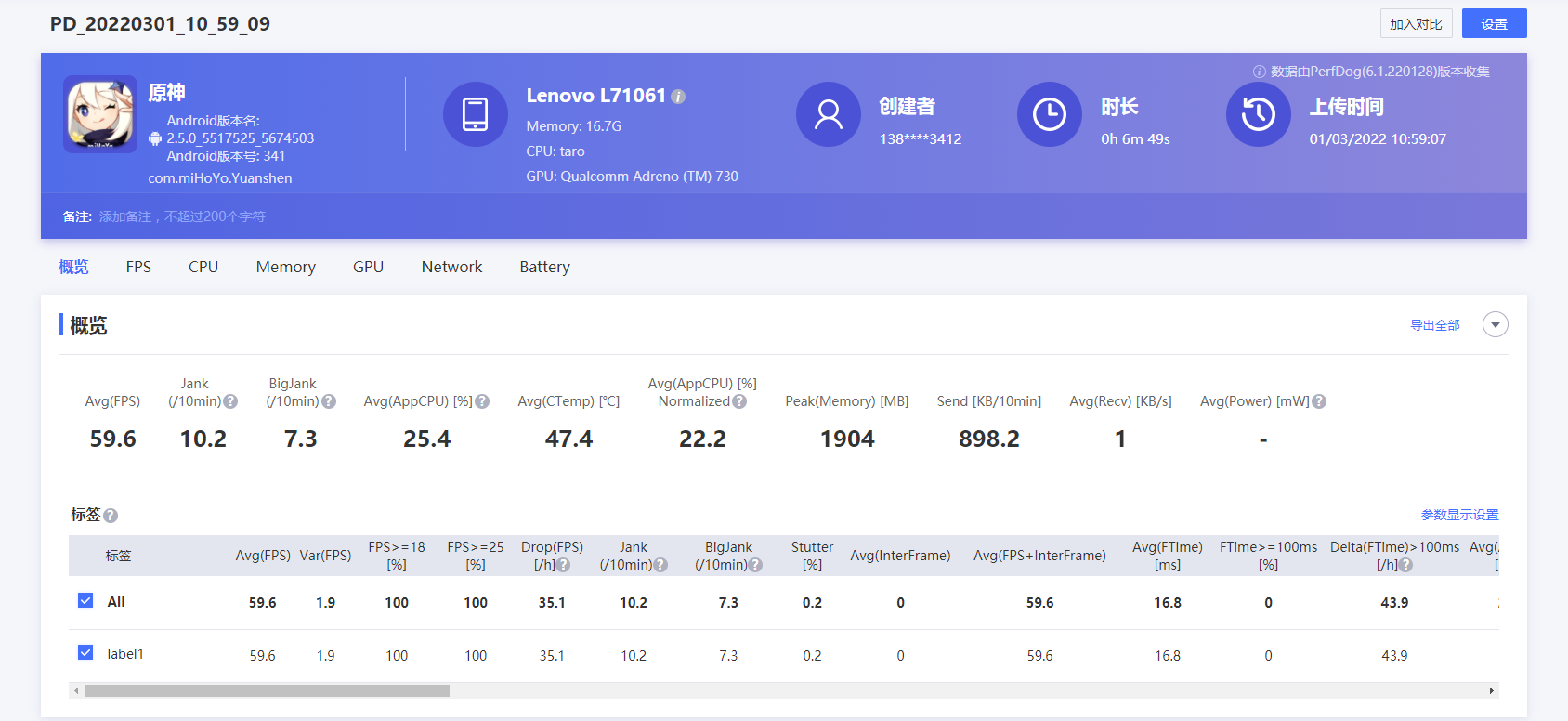Click the Avg(FPS) table column header

tap(263, 556)
